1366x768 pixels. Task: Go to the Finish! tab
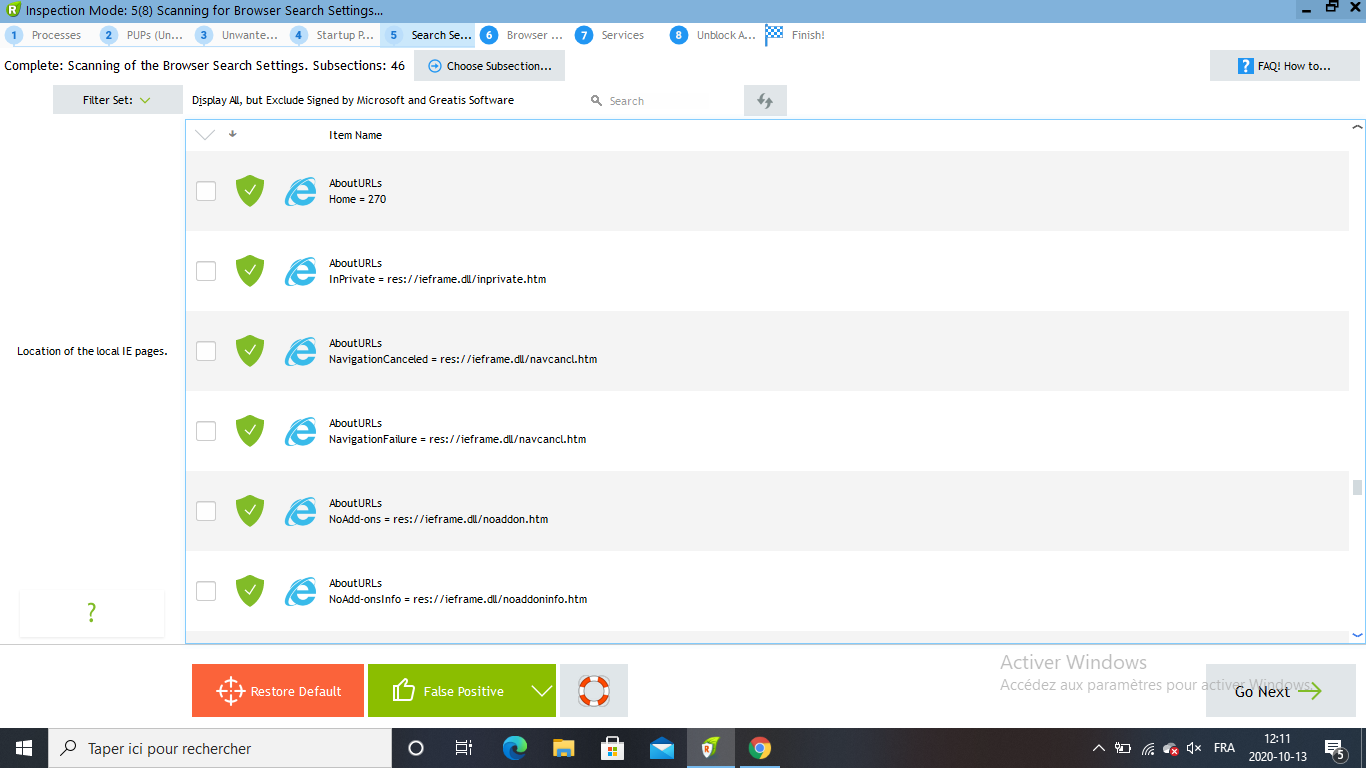click(x=796, y=35)
